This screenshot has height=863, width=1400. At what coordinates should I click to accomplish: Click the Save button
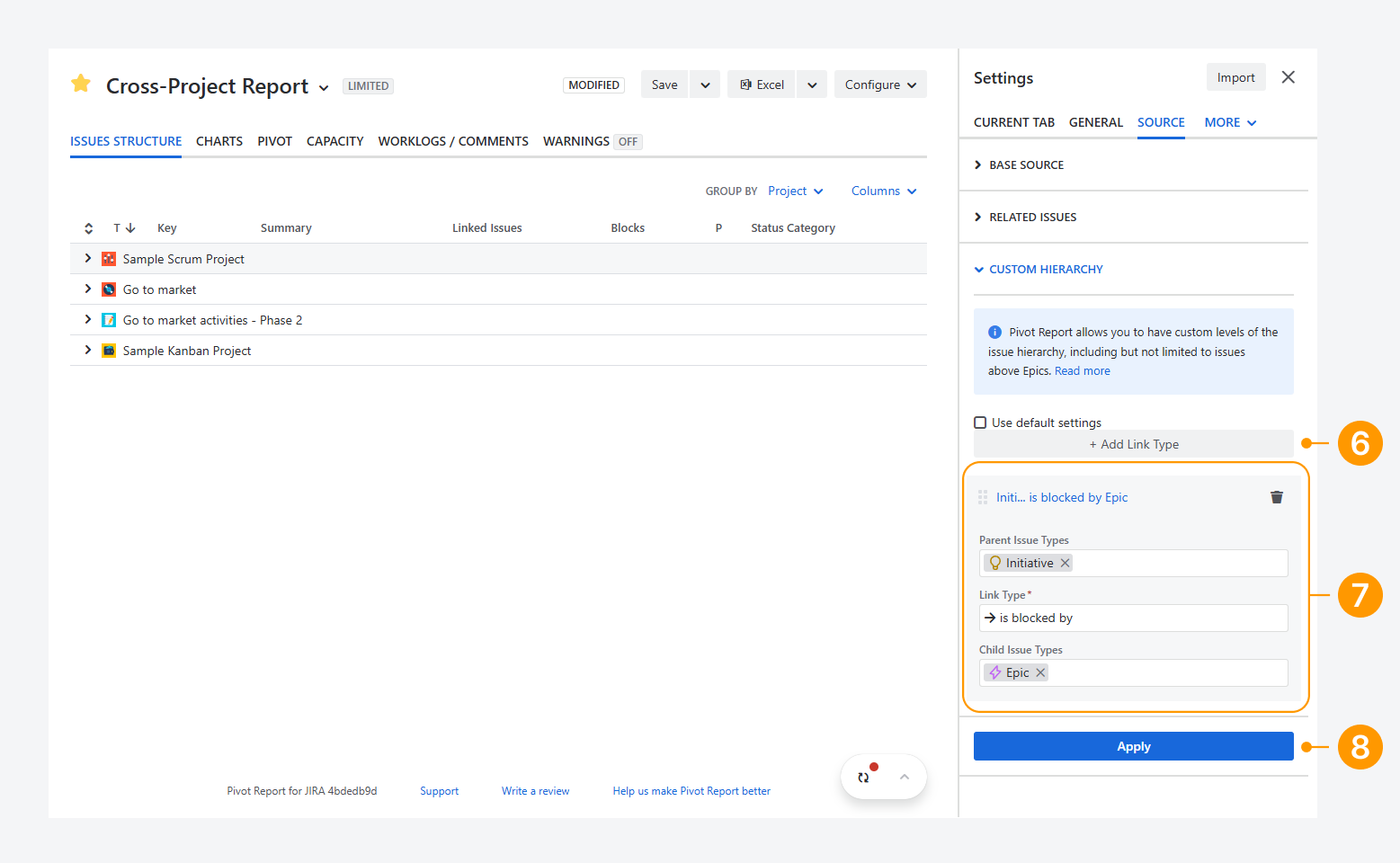tap(664, 85)
